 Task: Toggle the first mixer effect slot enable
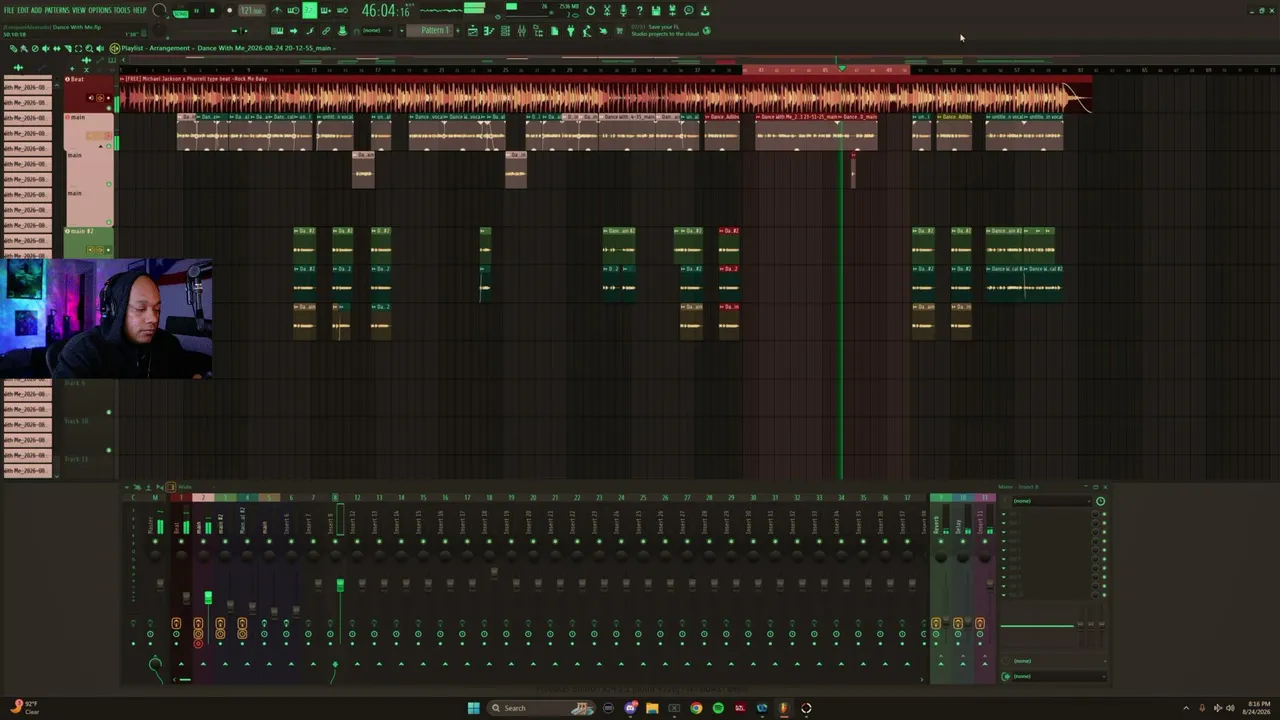1104,514
